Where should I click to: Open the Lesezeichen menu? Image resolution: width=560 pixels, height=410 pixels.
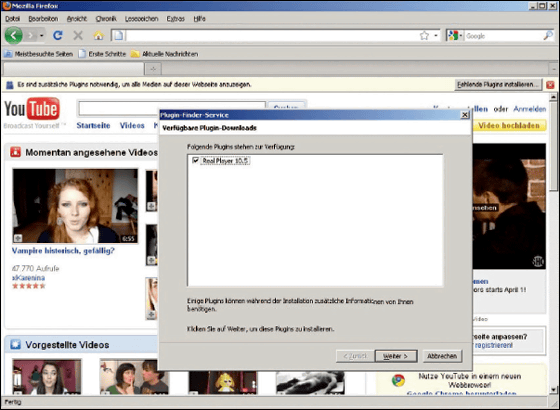141,19
